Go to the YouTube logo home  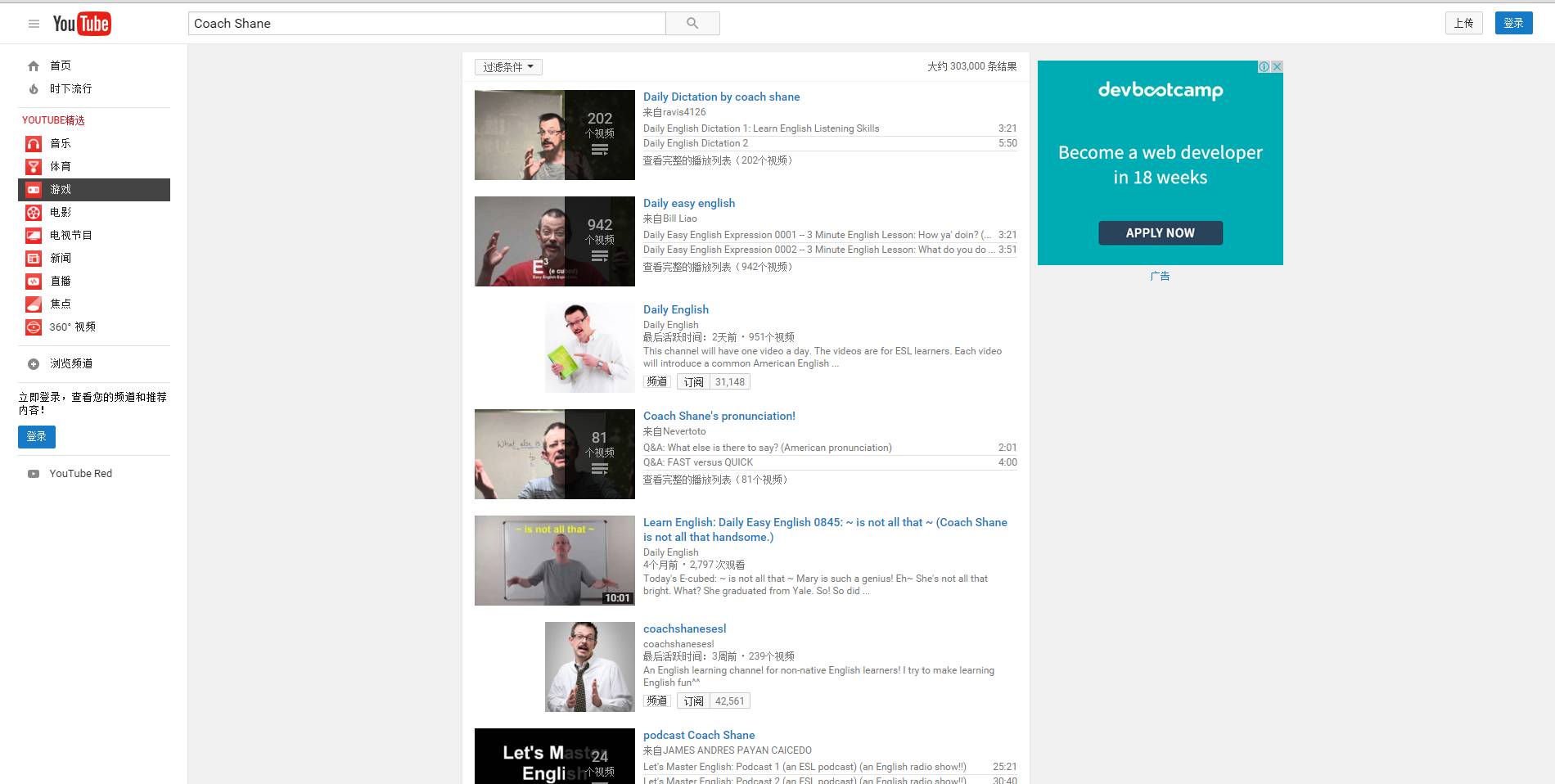click(x=82, y=24)
